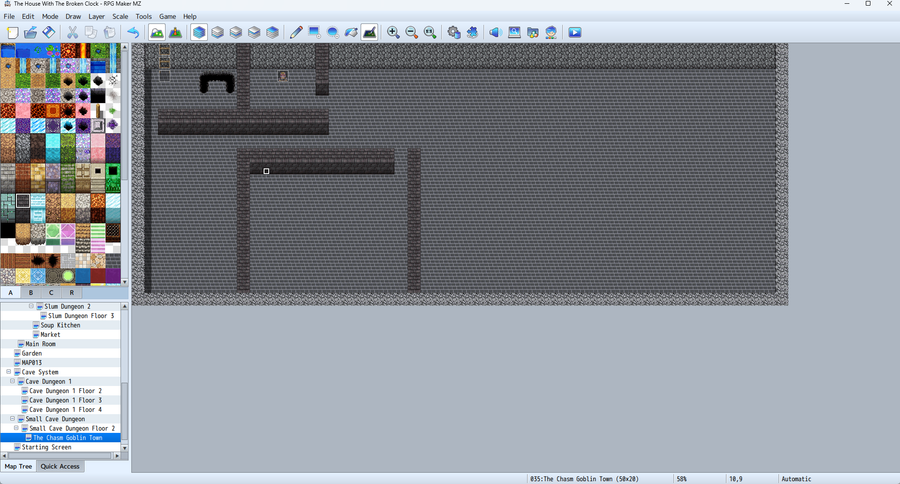Click the Paste clipboard icon
The height and width of the screenshot is (484, 900).
[110, 33]
